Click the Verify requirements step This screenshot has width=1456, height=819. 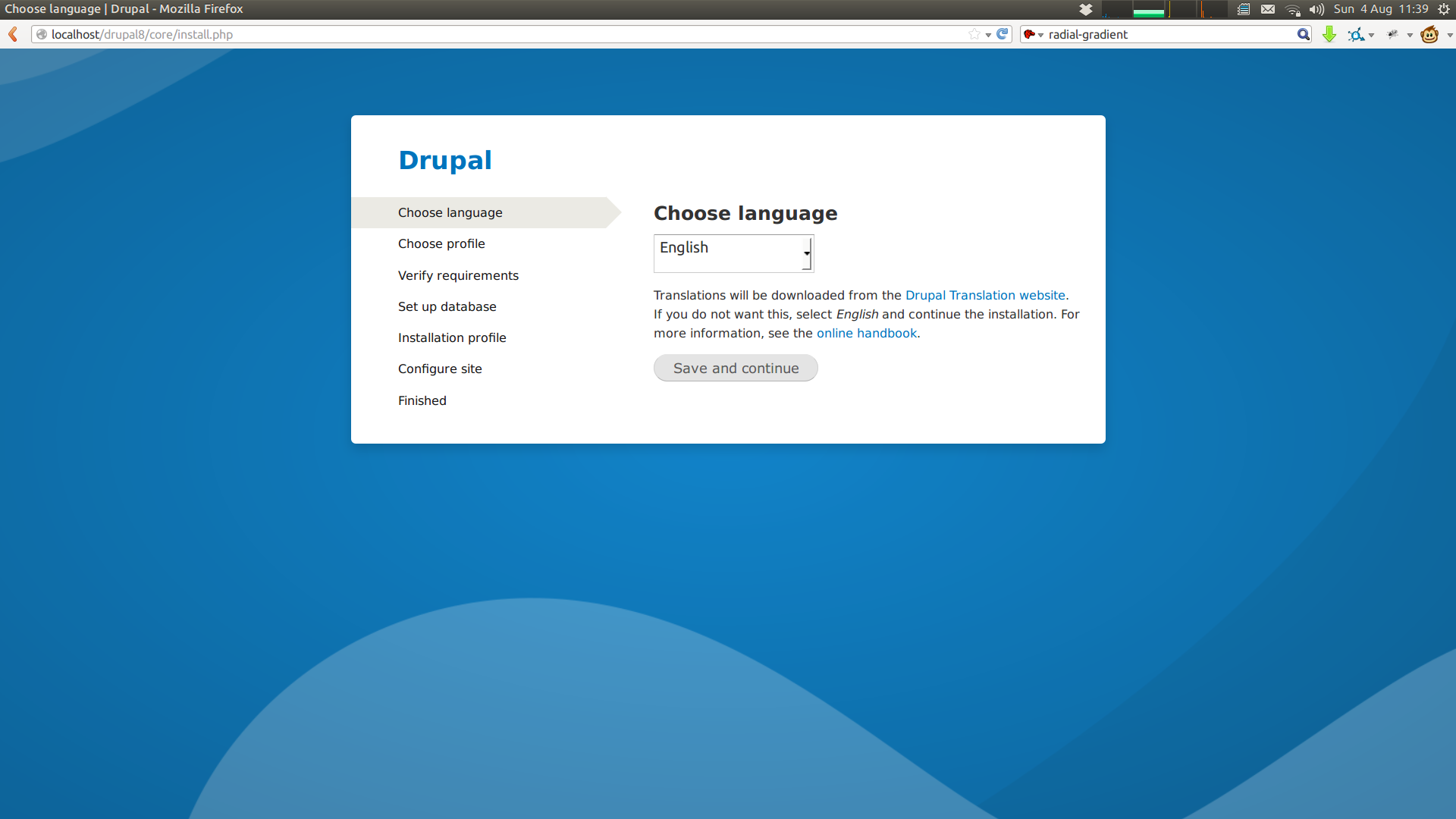pyautogui.click(x=458, y=275)
